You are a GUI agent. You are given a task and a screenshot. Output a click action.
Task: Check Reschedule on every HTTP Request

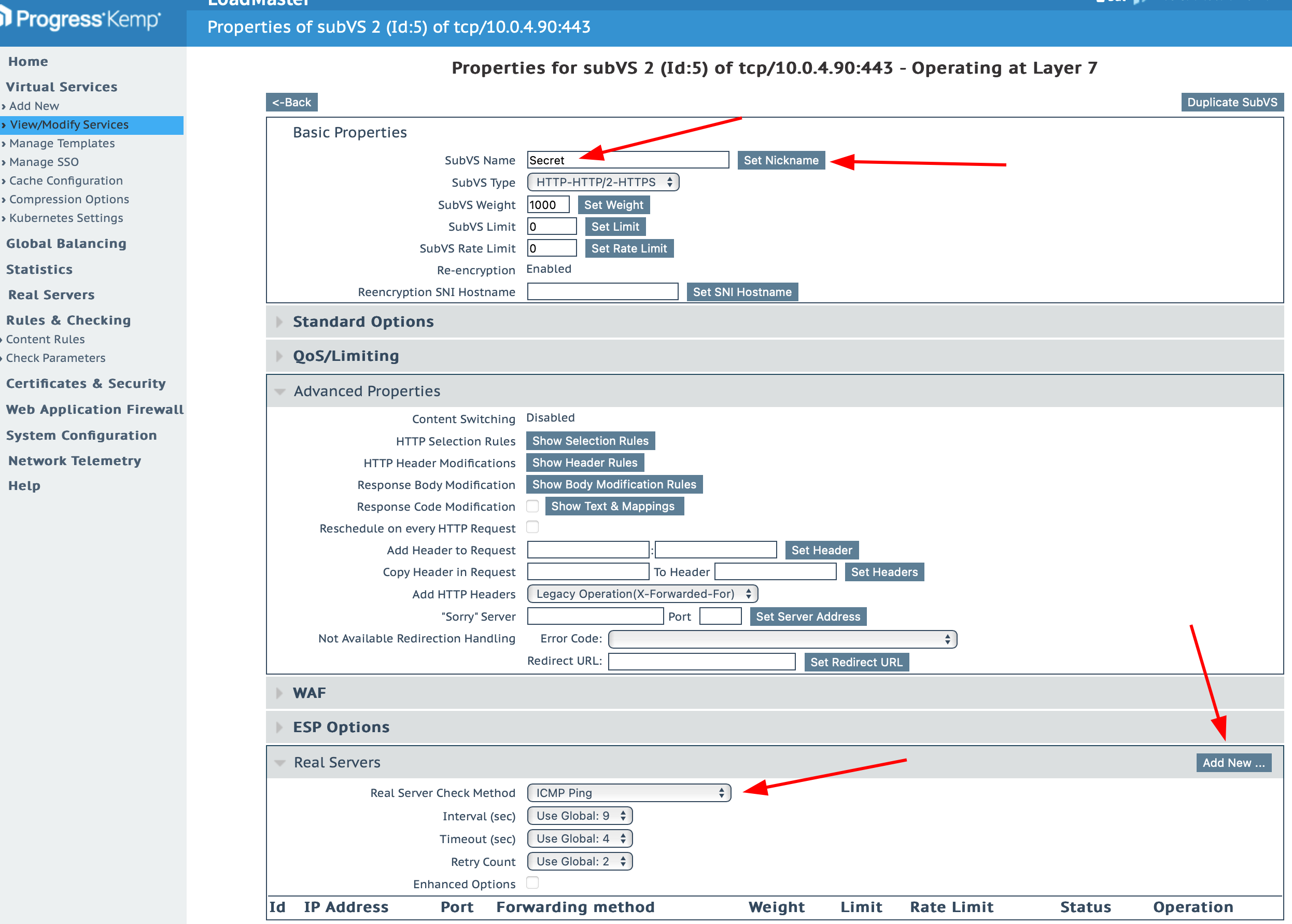pyautogui.click(x=532, y=527)
